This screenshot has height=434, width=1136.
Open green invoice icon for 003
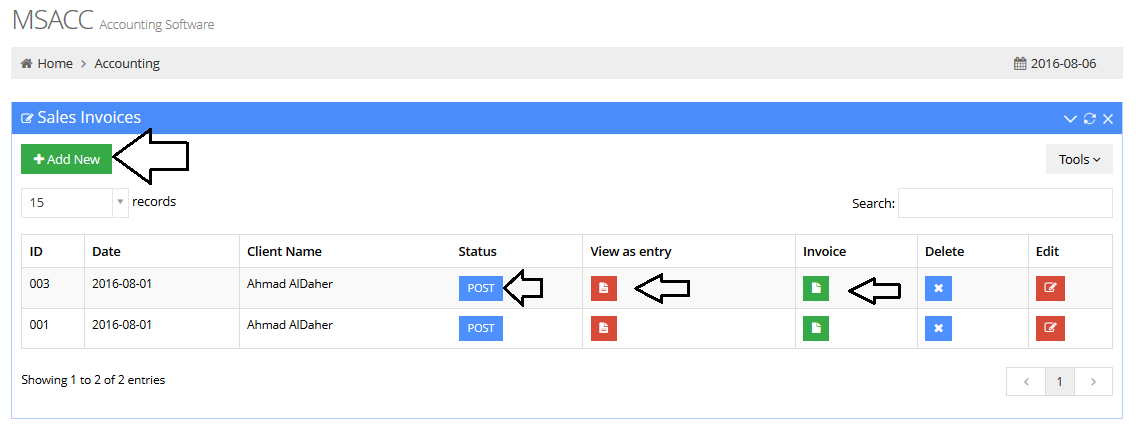pyautogui.click(x=816, y=288)
